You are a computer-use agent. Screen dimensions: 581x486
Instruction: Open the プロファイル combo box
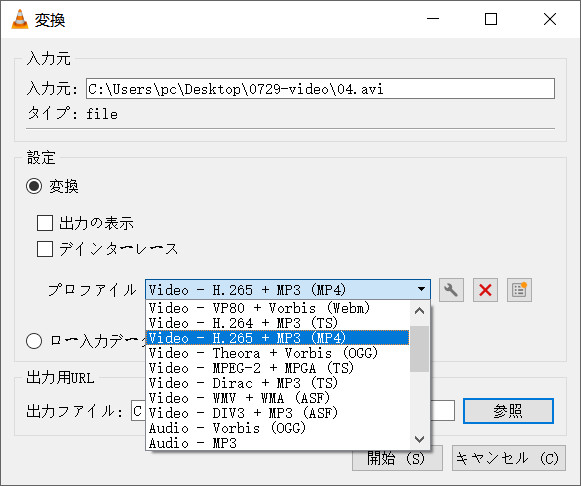click(288, 290)
